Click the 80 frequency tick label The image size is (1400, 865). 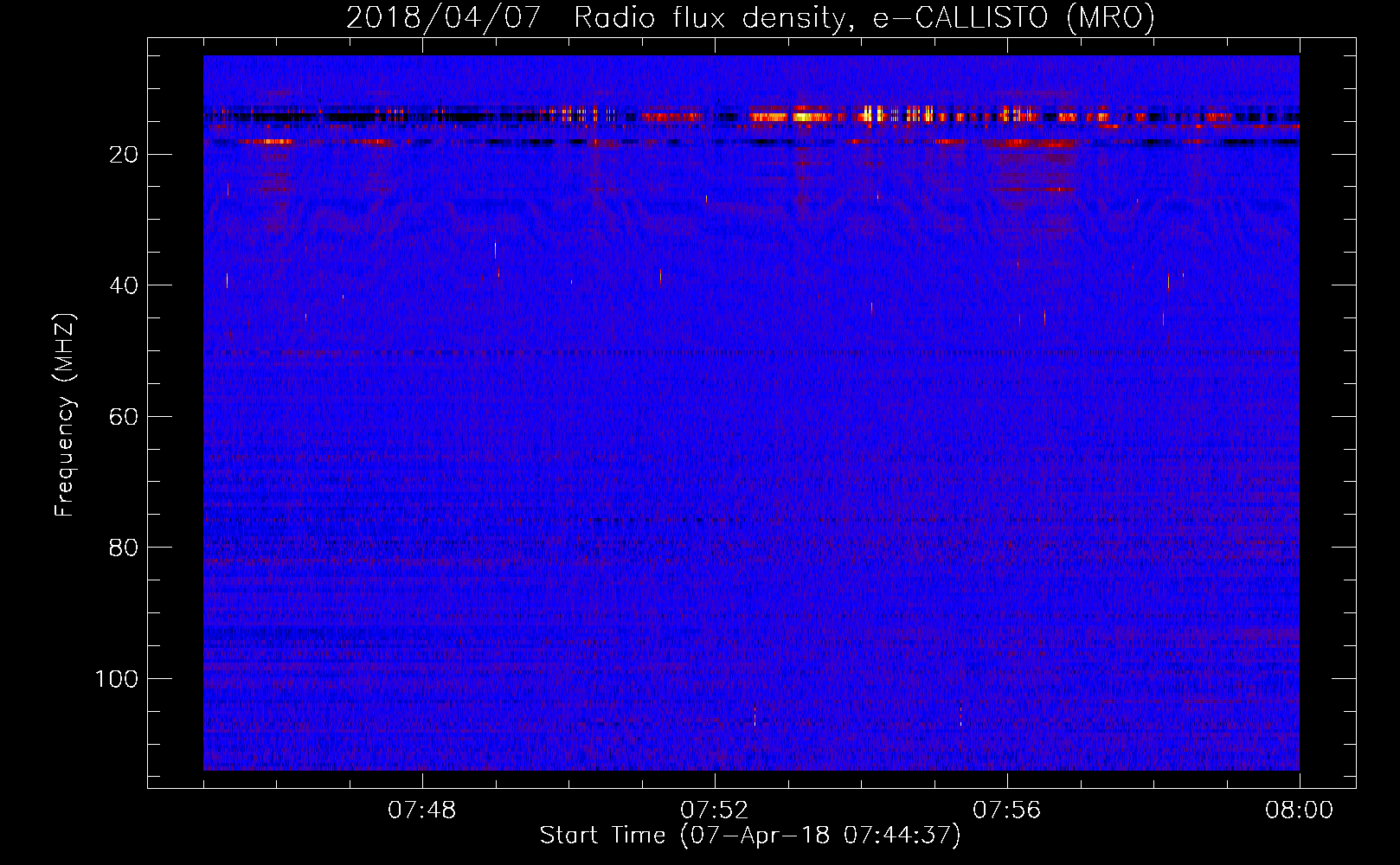tap(124, 548)
